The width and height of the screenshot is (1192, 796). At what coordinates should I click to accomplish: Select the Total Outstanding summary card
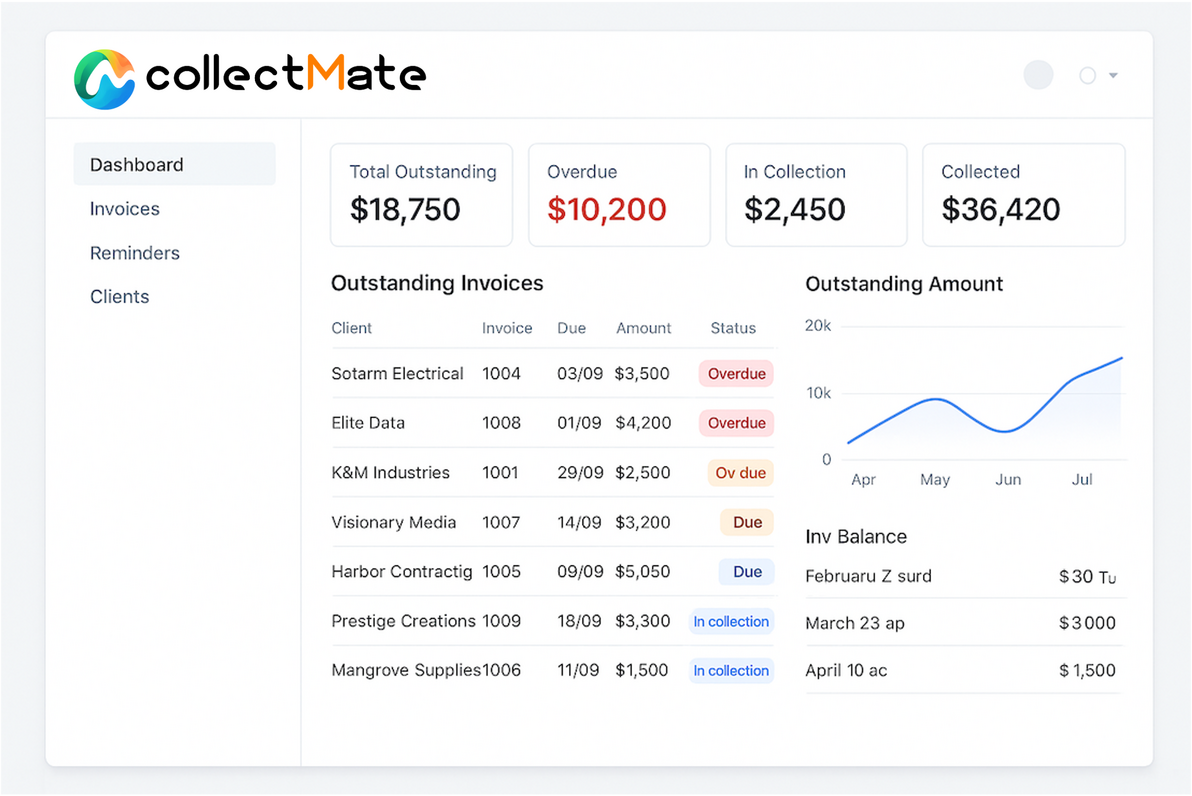pyautogui.click(x=421, y=195)
